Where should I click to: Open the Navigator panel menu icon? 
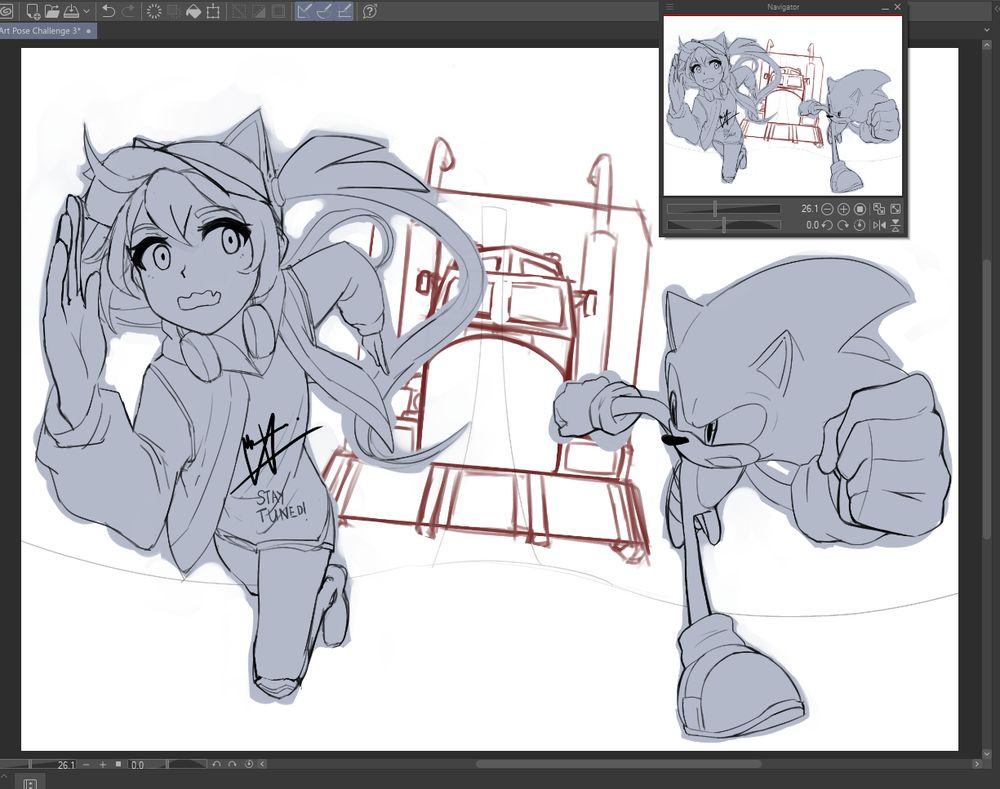point(670,7)
